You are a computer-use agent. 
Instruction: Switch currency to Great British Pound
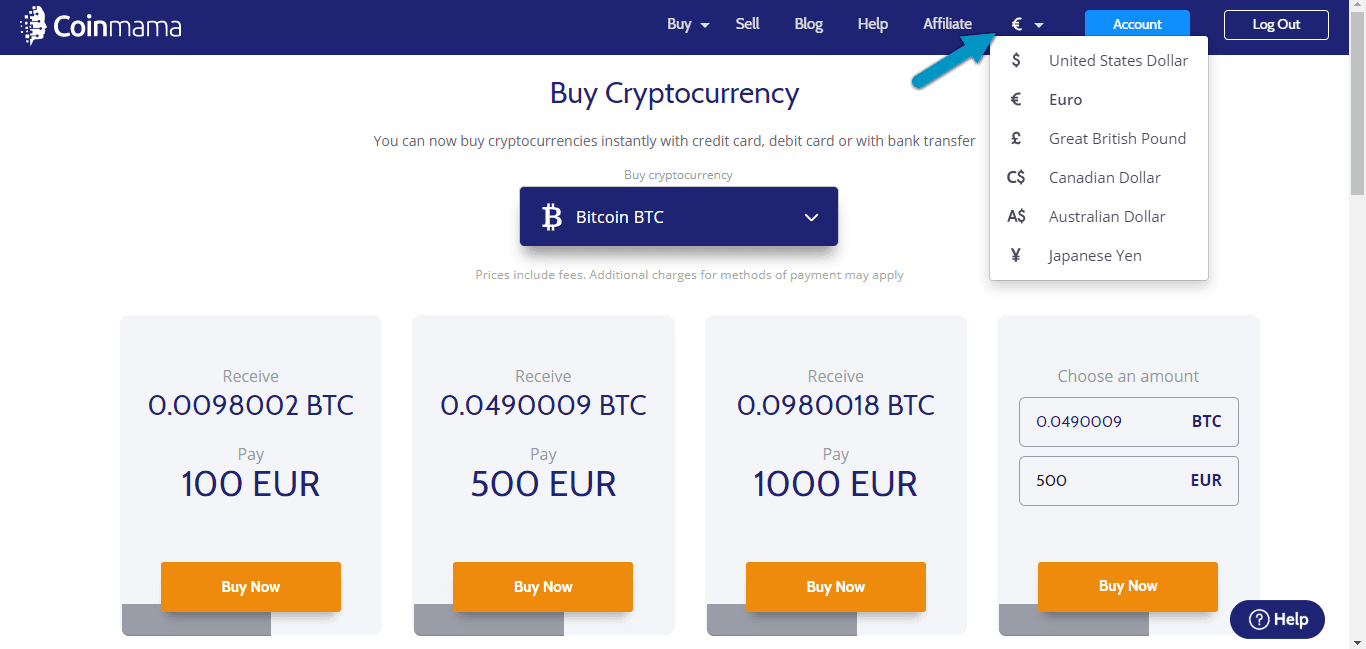pos(1117,138)
